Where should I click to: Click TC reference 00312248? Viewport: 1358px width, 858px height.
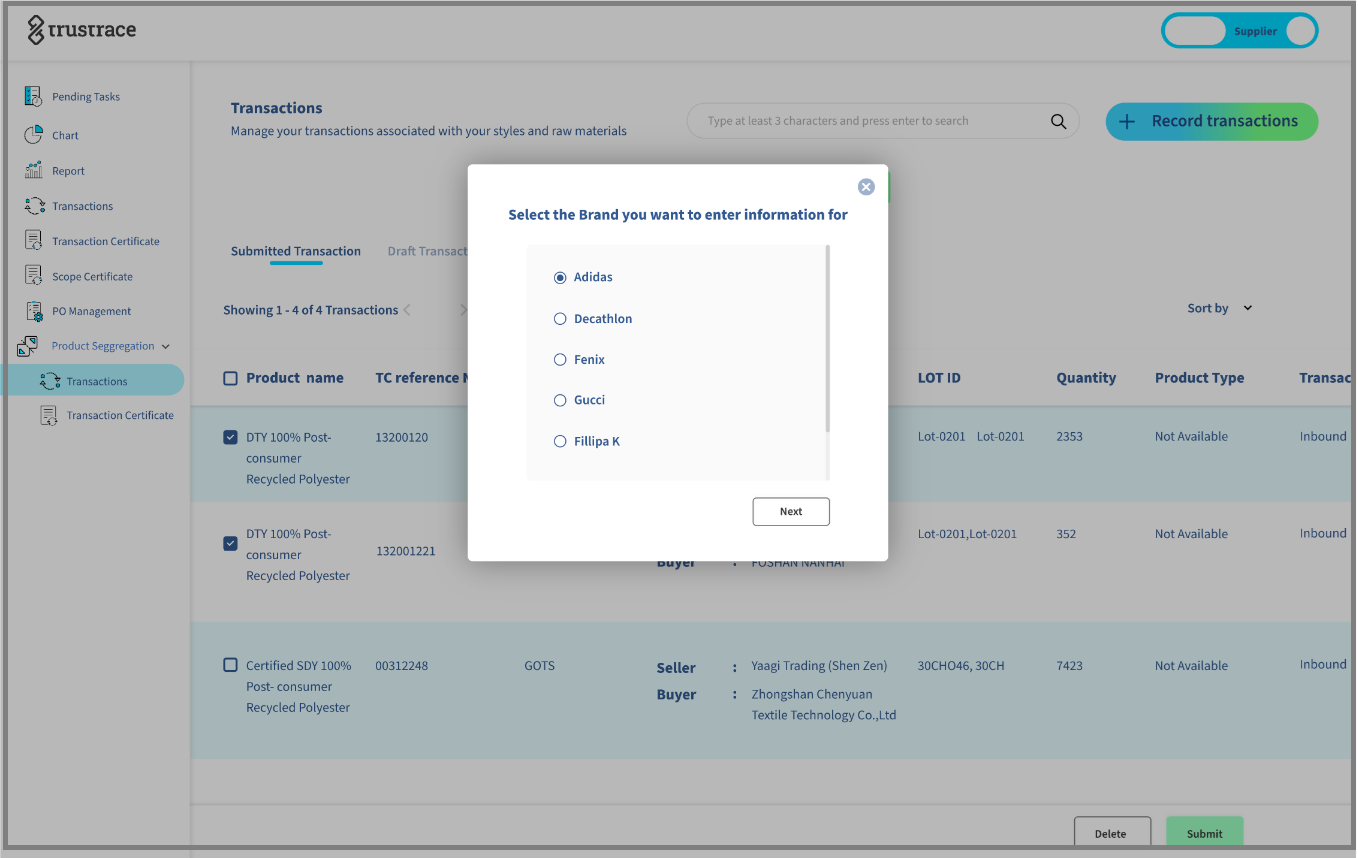tap(401, 665)
